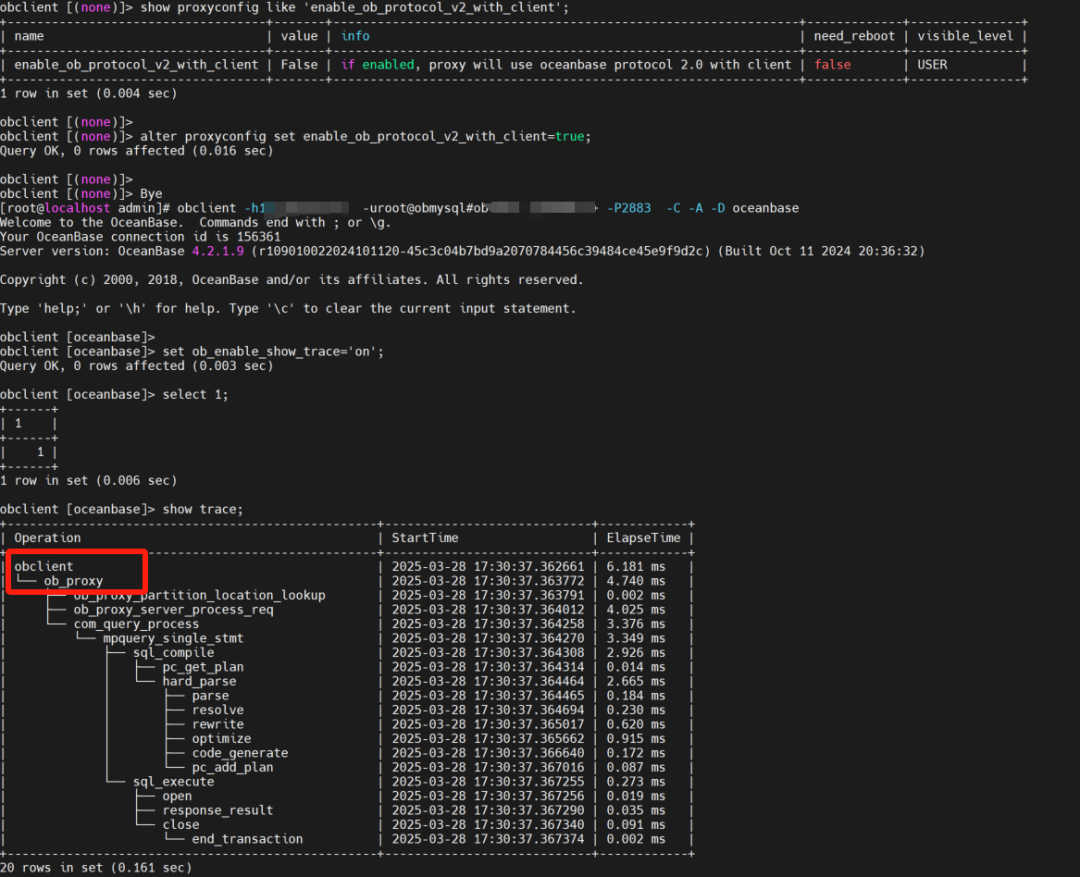Click the 'show trace;' command text
This screenshot has height=877, width=1080.
(x=203, y=509)
